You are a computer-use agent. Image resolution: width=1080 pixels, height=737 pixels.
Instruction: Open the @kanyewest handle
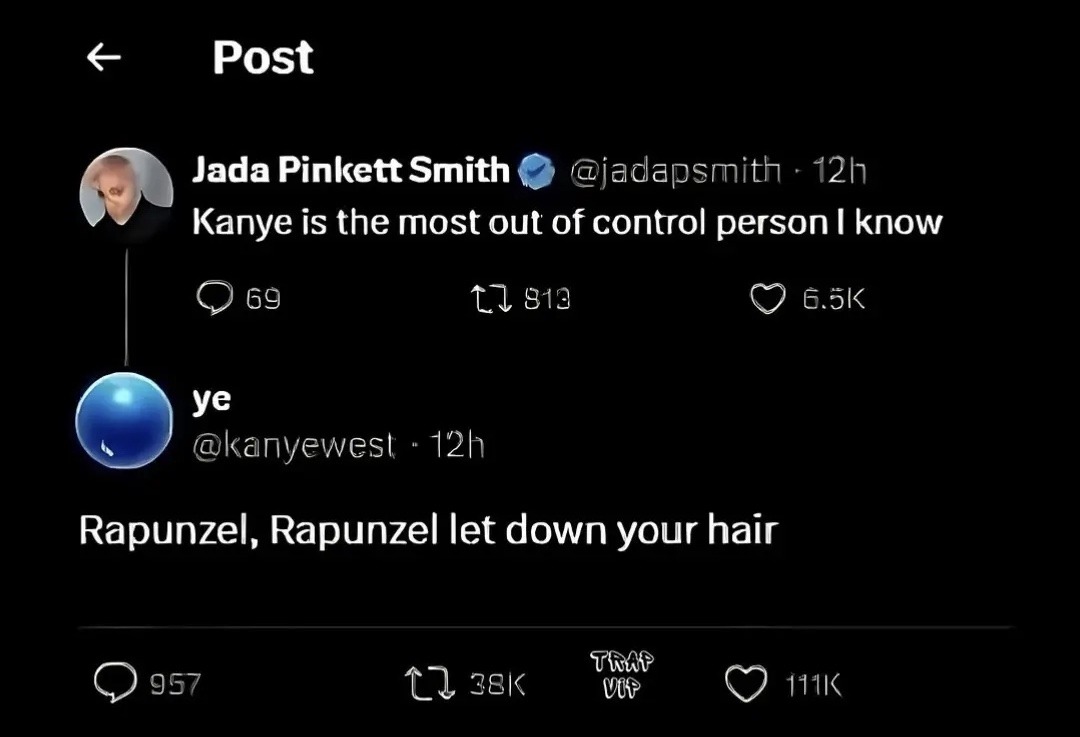pyautogui.click(x=294, y=444)
